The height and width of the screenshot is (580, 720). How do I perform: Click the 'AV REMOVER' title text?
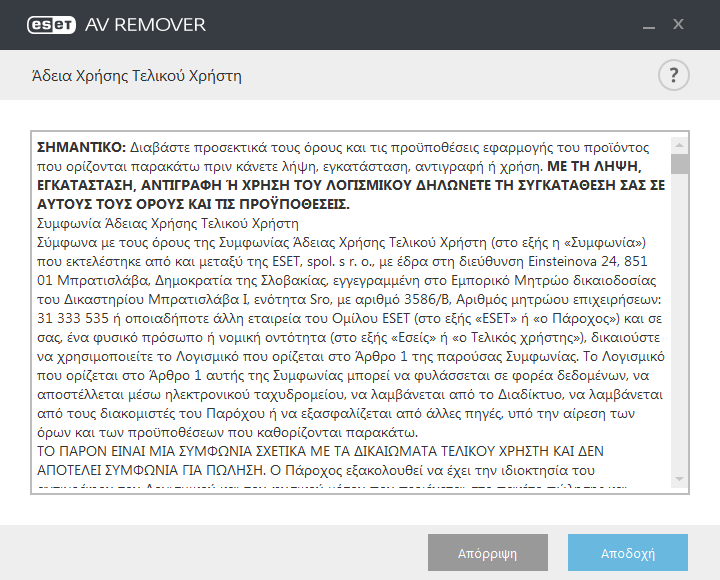click(x=145, y=25)
